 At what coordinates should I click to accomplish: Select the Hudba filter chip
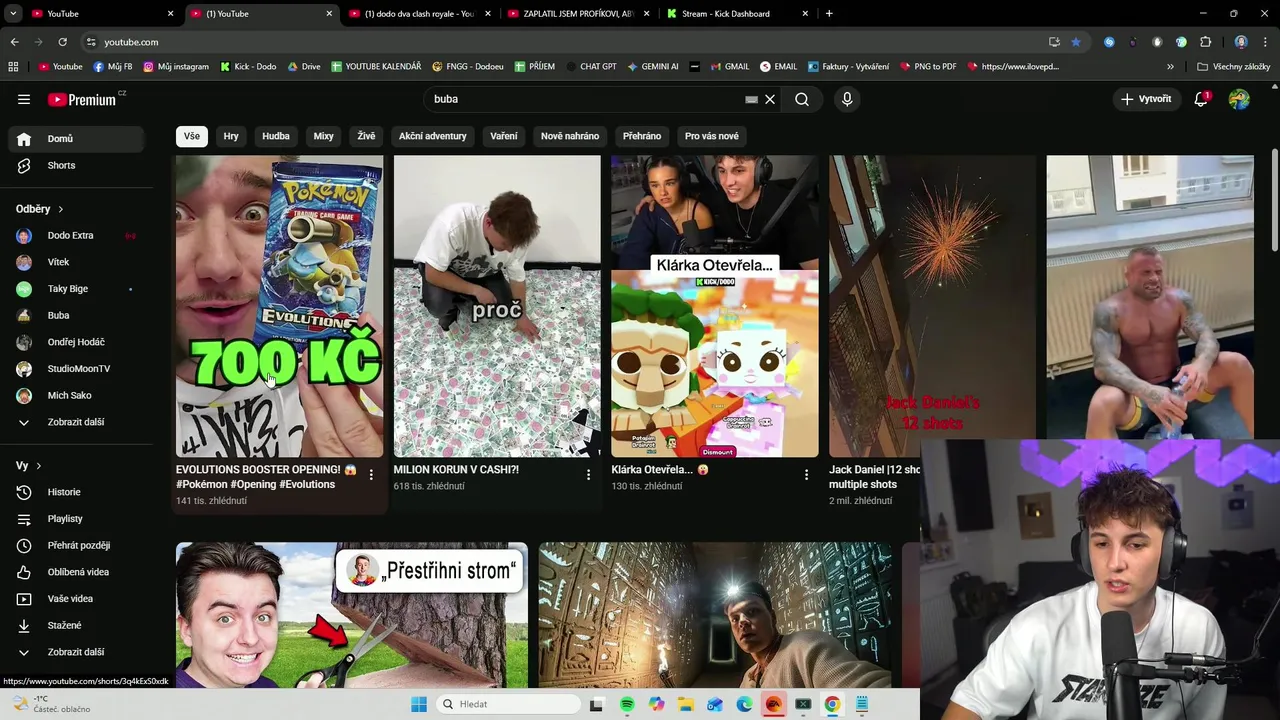click(276, 136)
